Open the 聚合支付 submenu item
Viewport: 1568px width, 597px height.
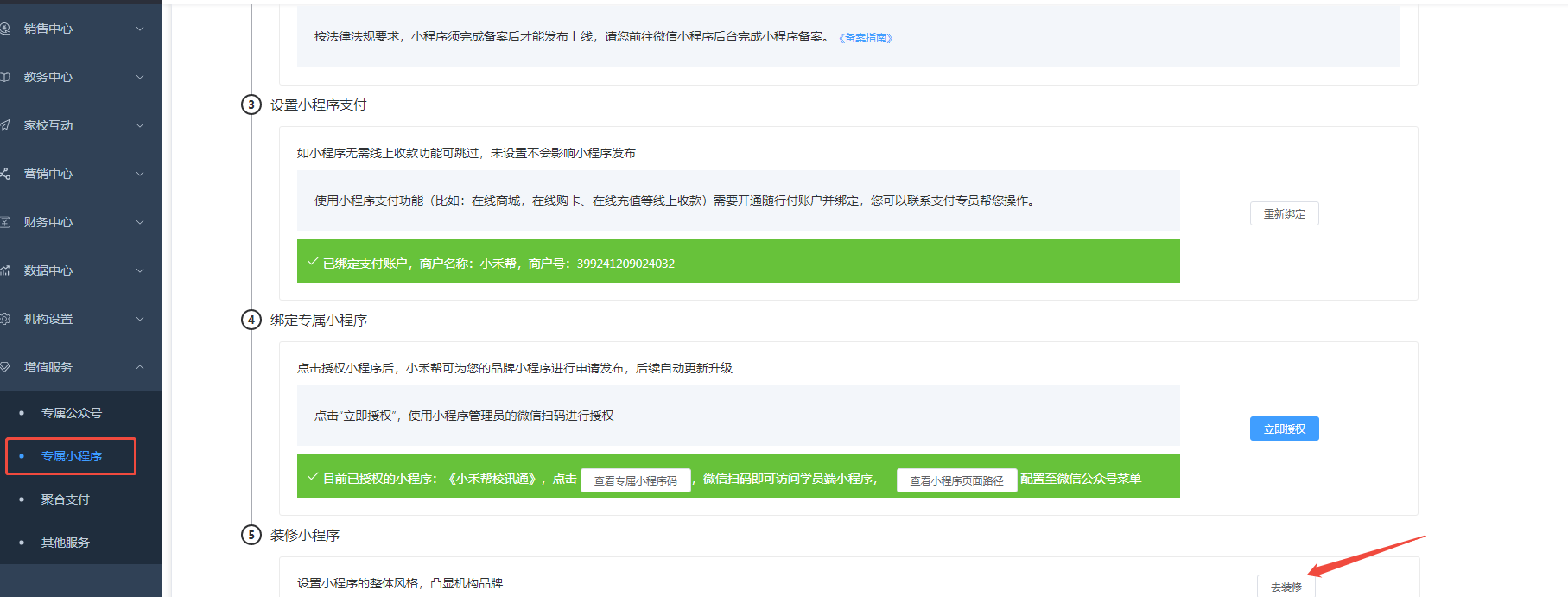(x=66, y=499)
